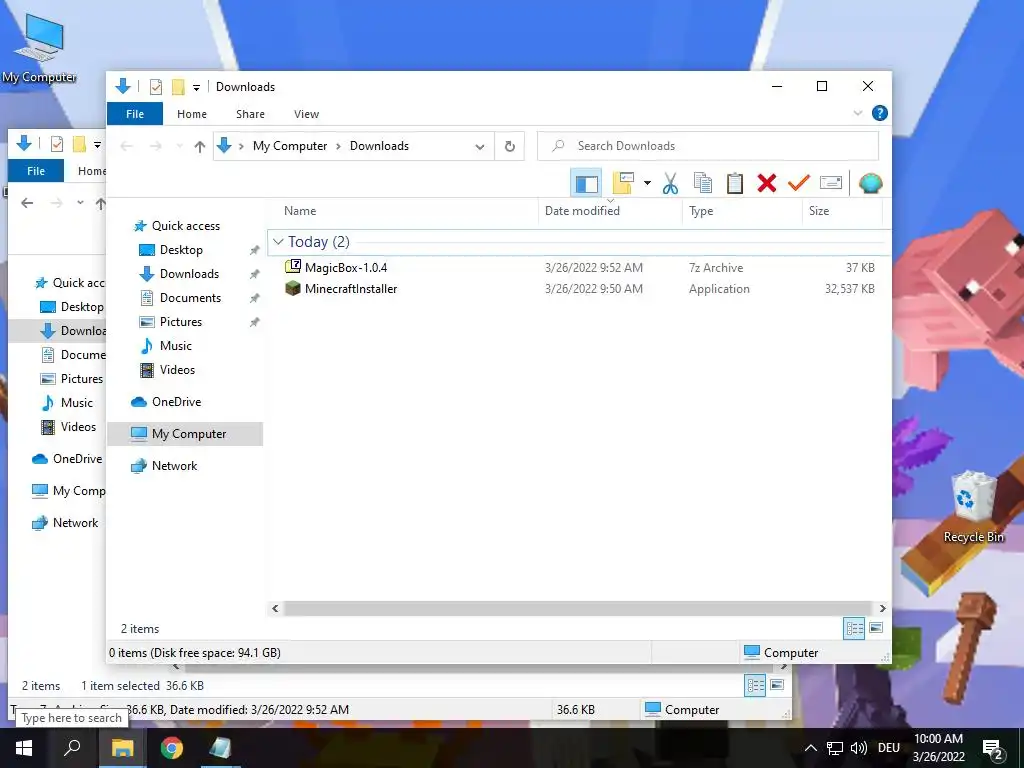Select My Computer in front navigation pane

(189, 434)
